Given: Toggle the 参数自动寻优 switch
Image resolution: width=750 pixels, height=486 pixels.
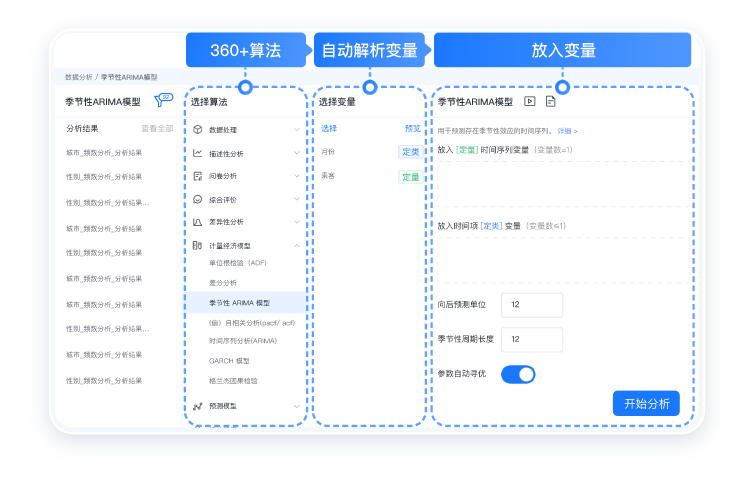Looking at the screenshot, I should 518,374.
